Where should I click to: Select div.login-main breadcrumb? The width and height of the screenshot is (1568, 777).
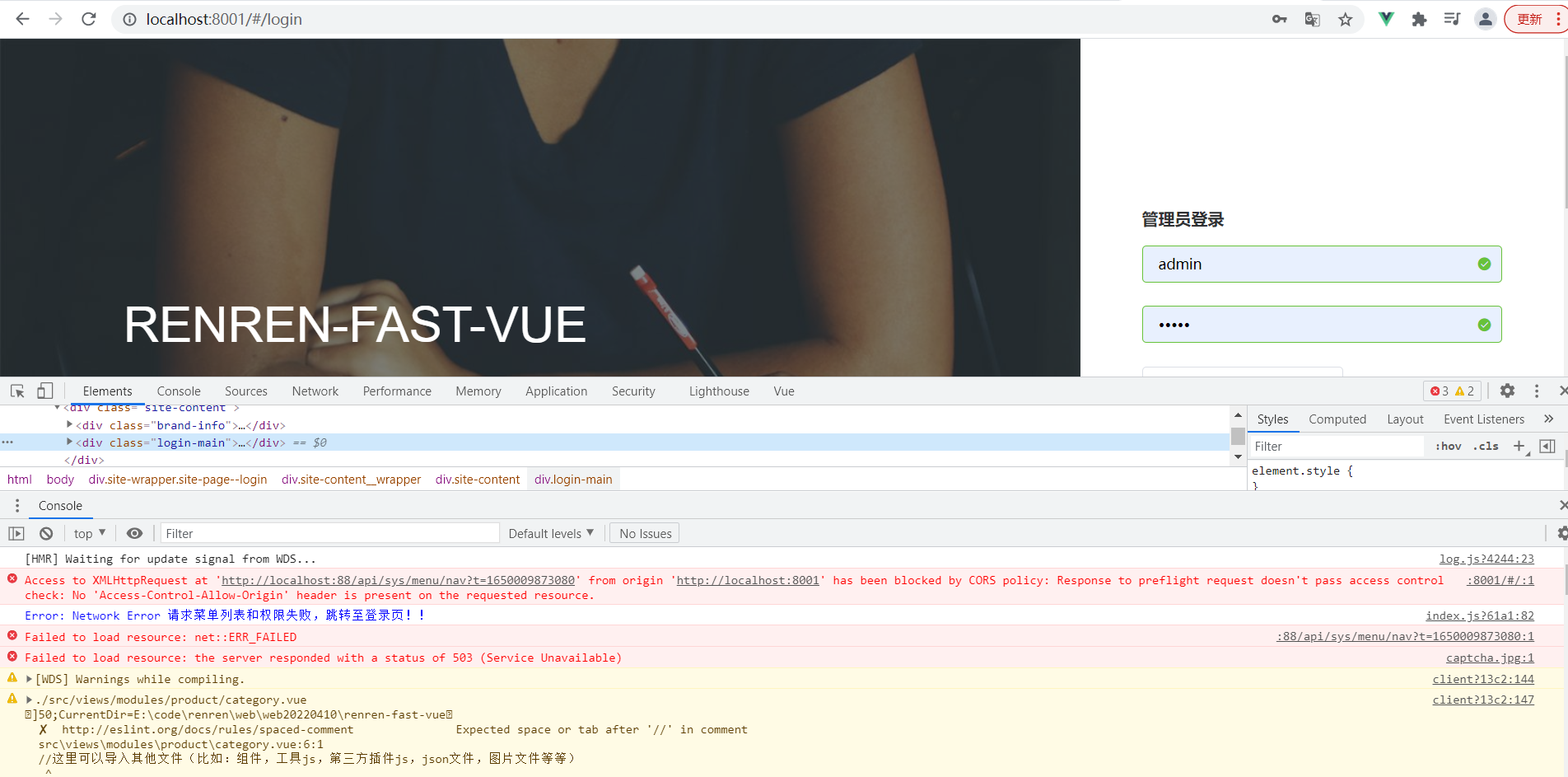(x=573, y=480)
